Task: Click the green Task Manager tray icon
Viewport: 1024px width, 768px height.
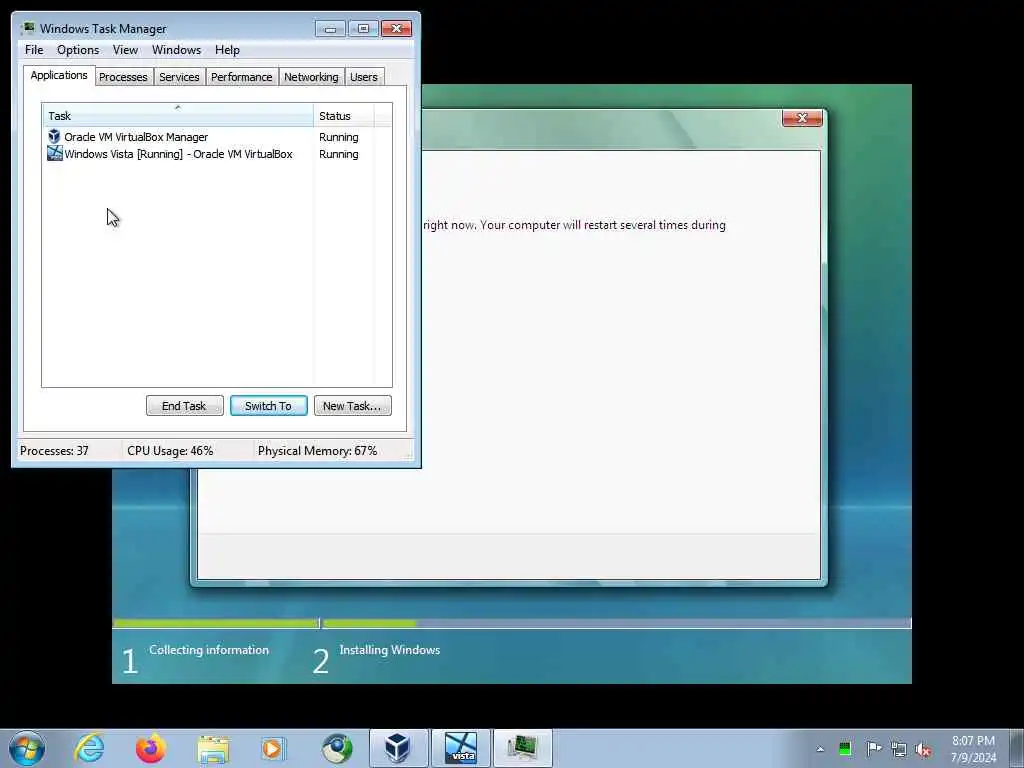Action: point(845,749)
